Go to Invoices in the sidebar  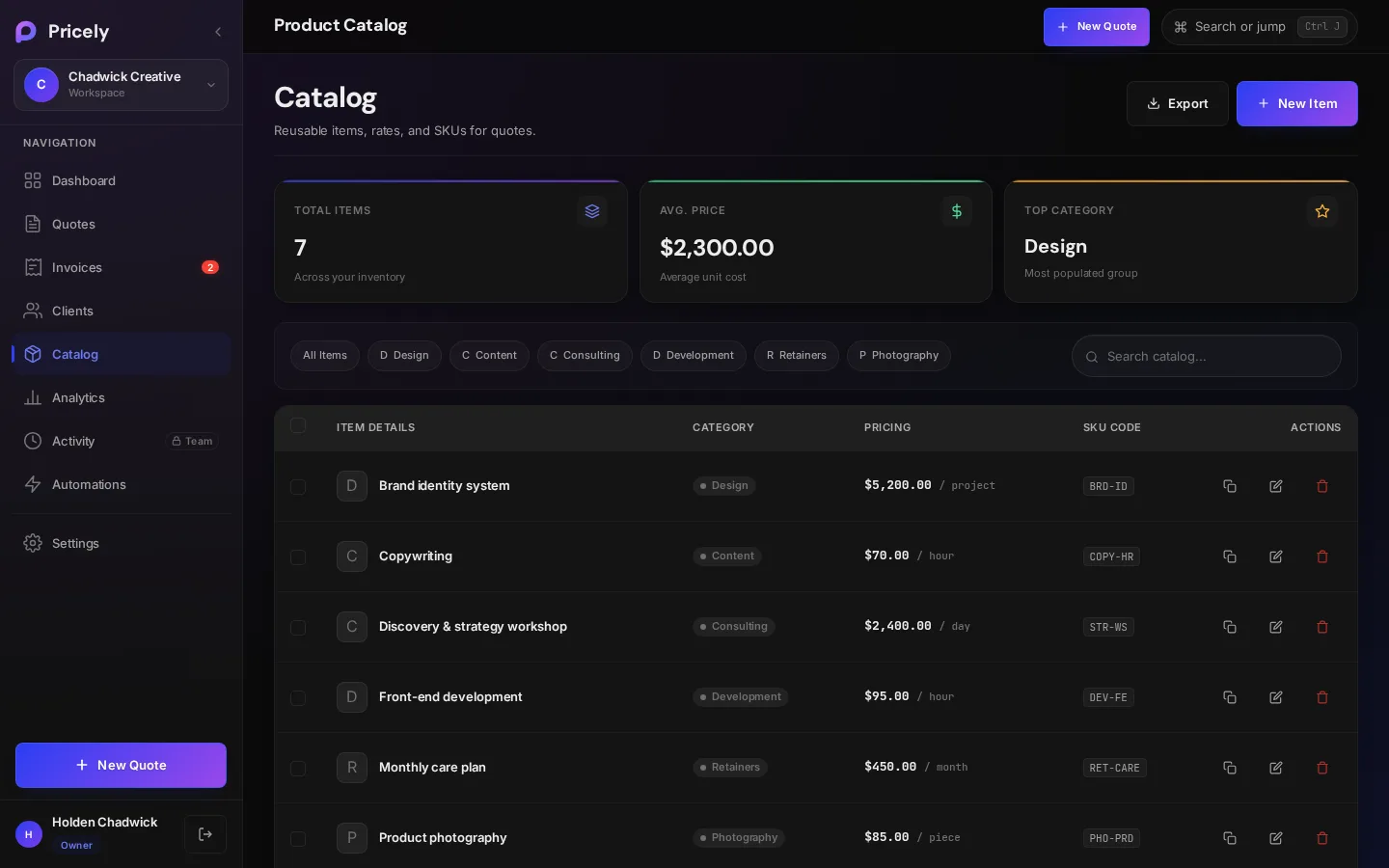click(122, 267)
